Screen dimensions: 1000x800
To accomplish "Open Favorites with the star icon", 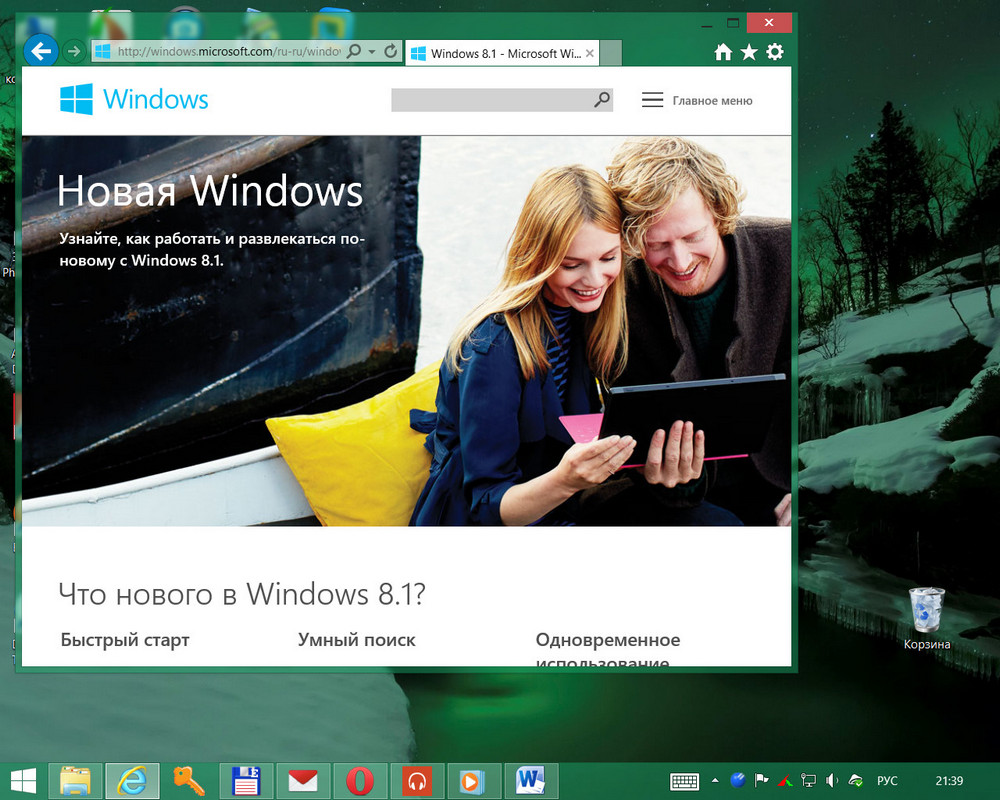I will click(x=749, y=52).
